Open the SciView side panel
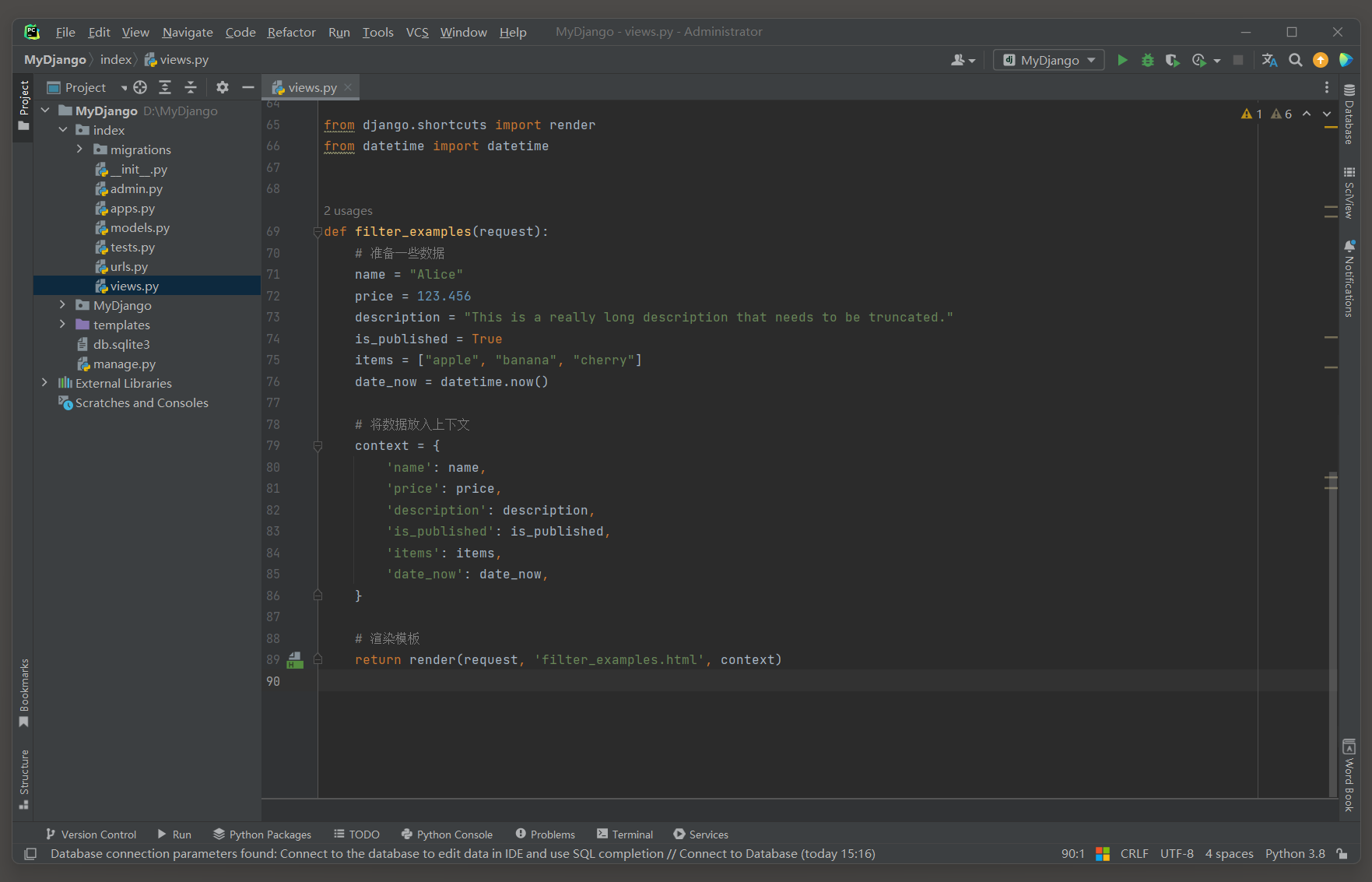 pyautogui.click(x=1349, y=192)
